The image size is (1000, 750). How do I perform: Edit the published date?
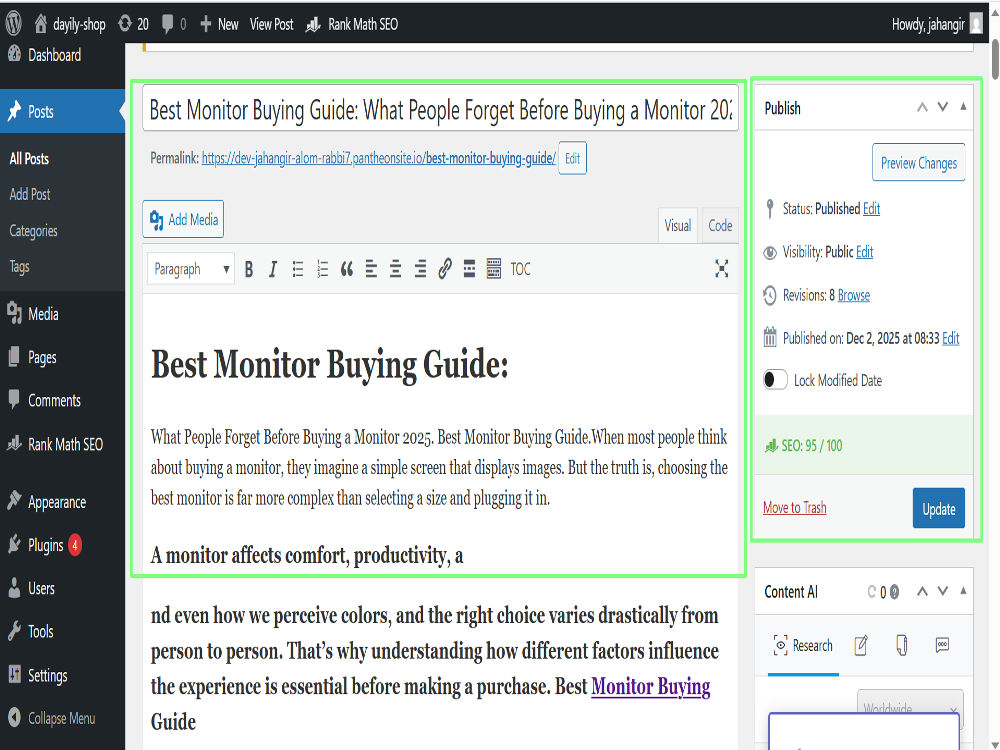point(950,339)
